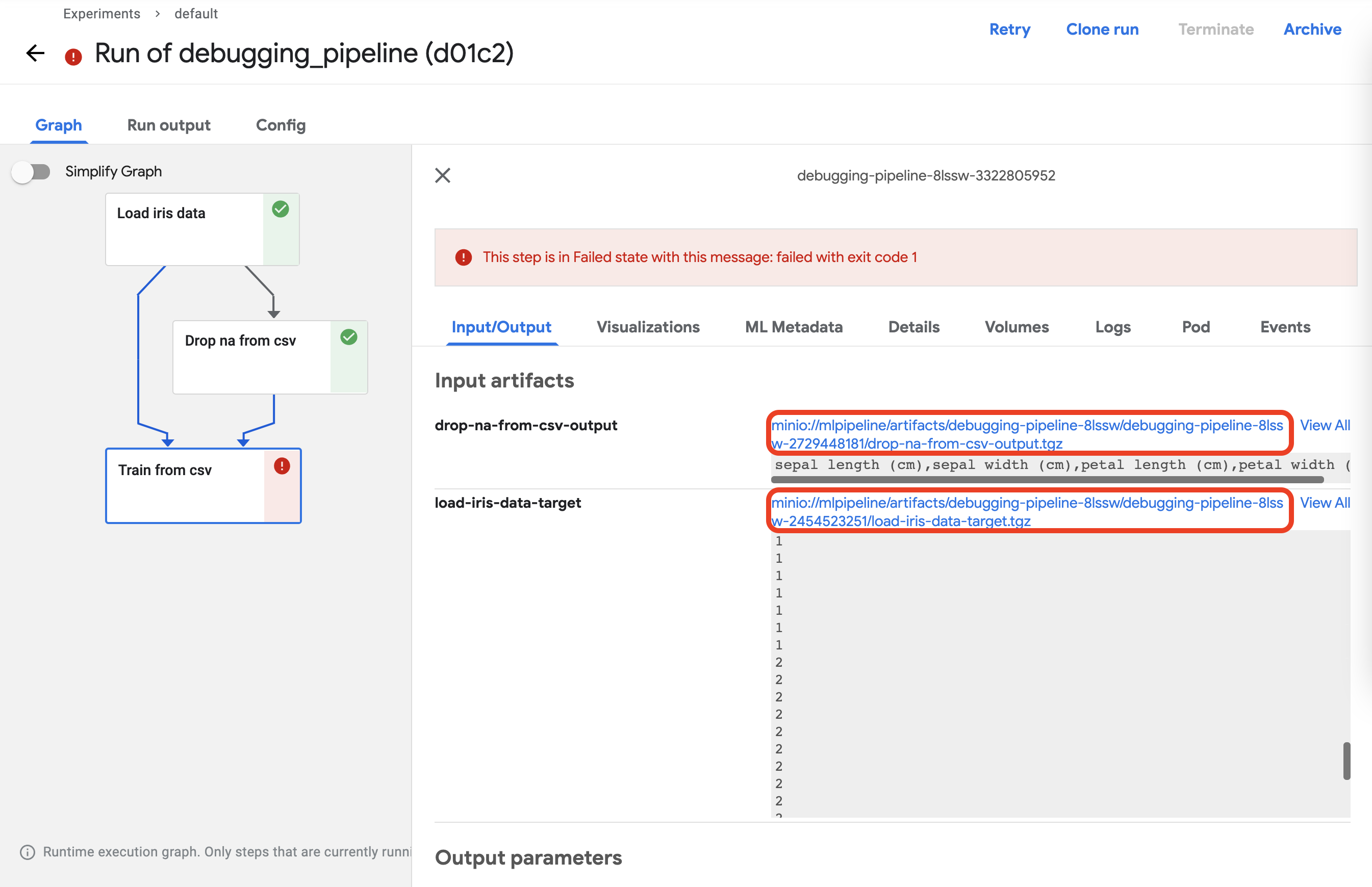The image size is (1372, 887).
Task: Click the Retry button
Action: (x=1009, y=30)
